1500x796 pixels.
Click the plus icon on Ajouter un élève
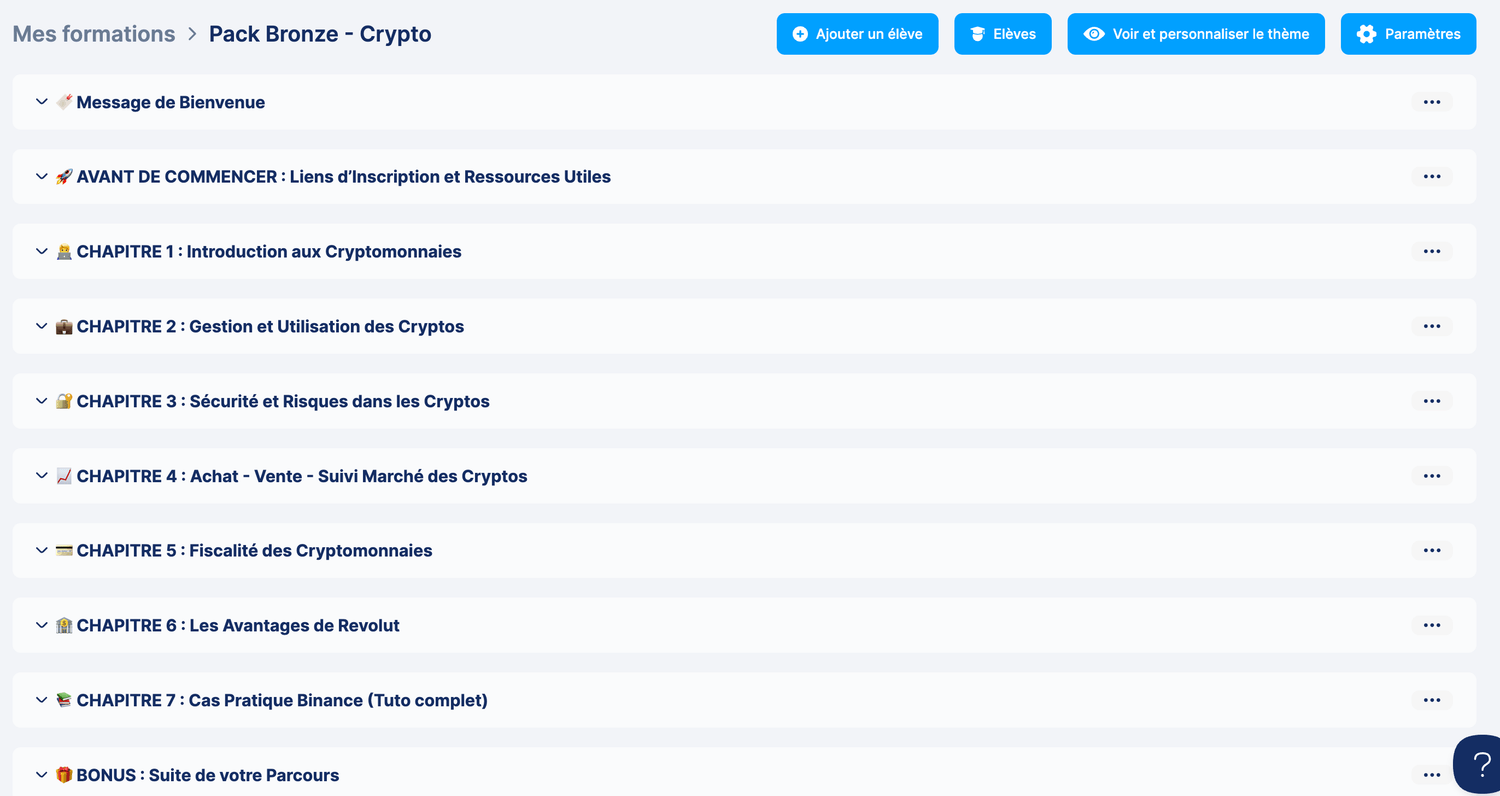800,34
